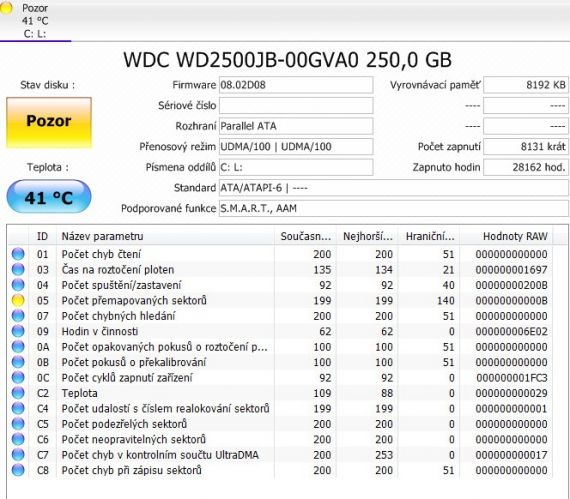Click RAW value 000000000017 of row C7
This screenshot has width=570, height=499.
pyautogui.click(x=511, y=455)
